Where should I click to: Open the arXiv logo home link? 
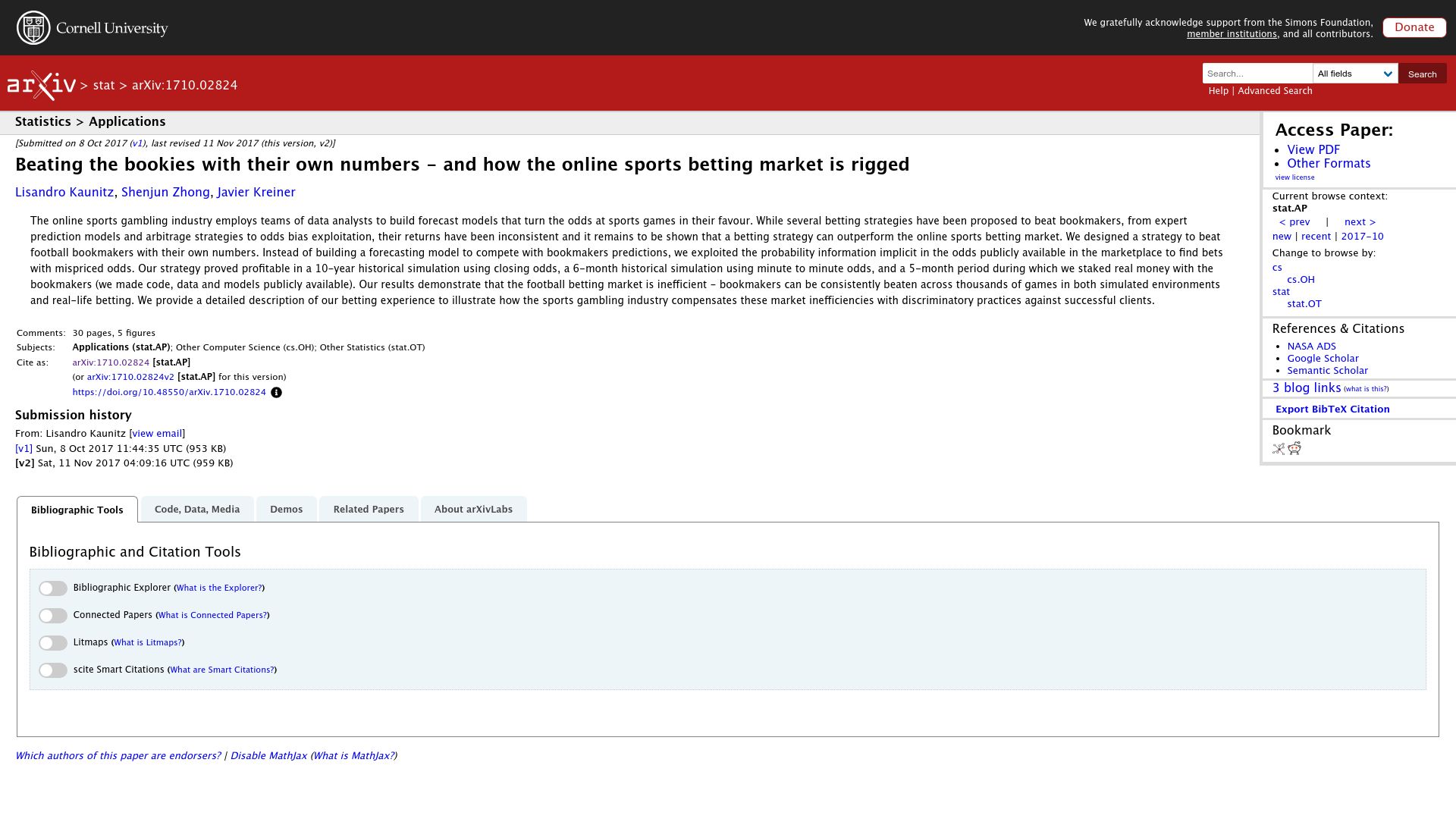tap(42, 86)
